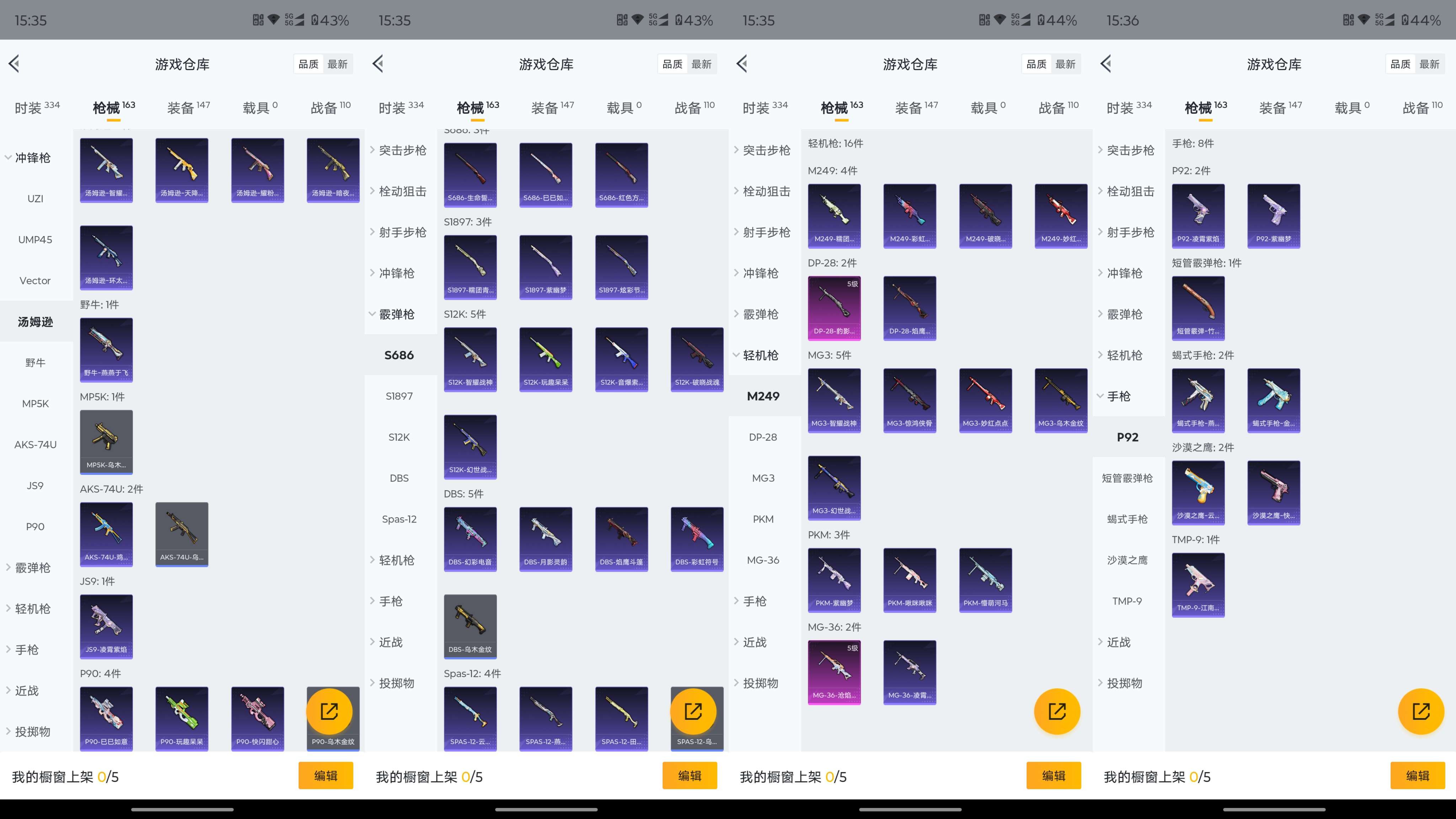Tap the back arrow on the fourth panel
This screenshot has width=1456, height=819.
coord(1106,64)
